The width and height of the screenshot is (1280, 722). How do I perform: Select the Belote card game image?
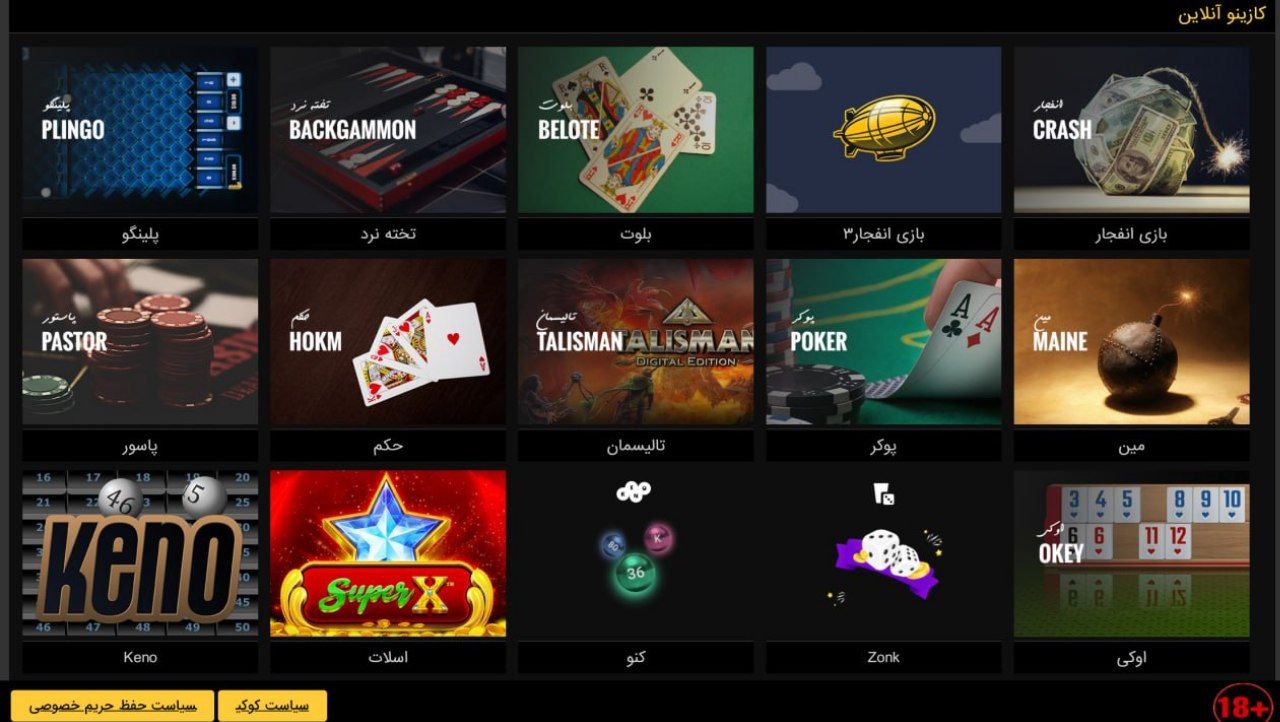[x=636, y=130]
